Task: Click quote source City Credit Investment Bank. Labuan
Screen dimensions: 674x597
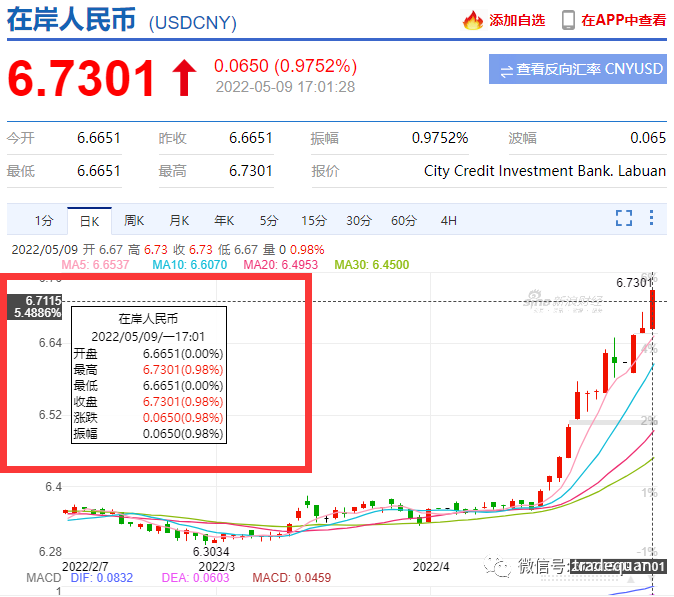Action: click(x=545, y=171)
